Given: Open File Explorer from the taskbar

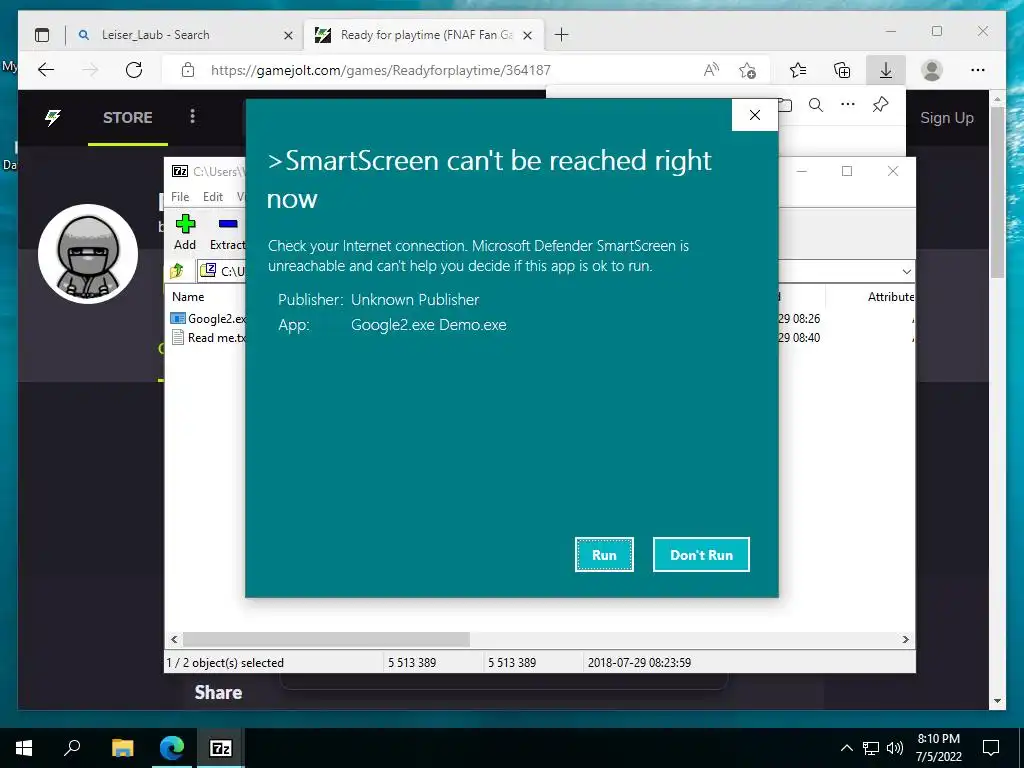Looking at the screenshot, I should click(122, 748).
